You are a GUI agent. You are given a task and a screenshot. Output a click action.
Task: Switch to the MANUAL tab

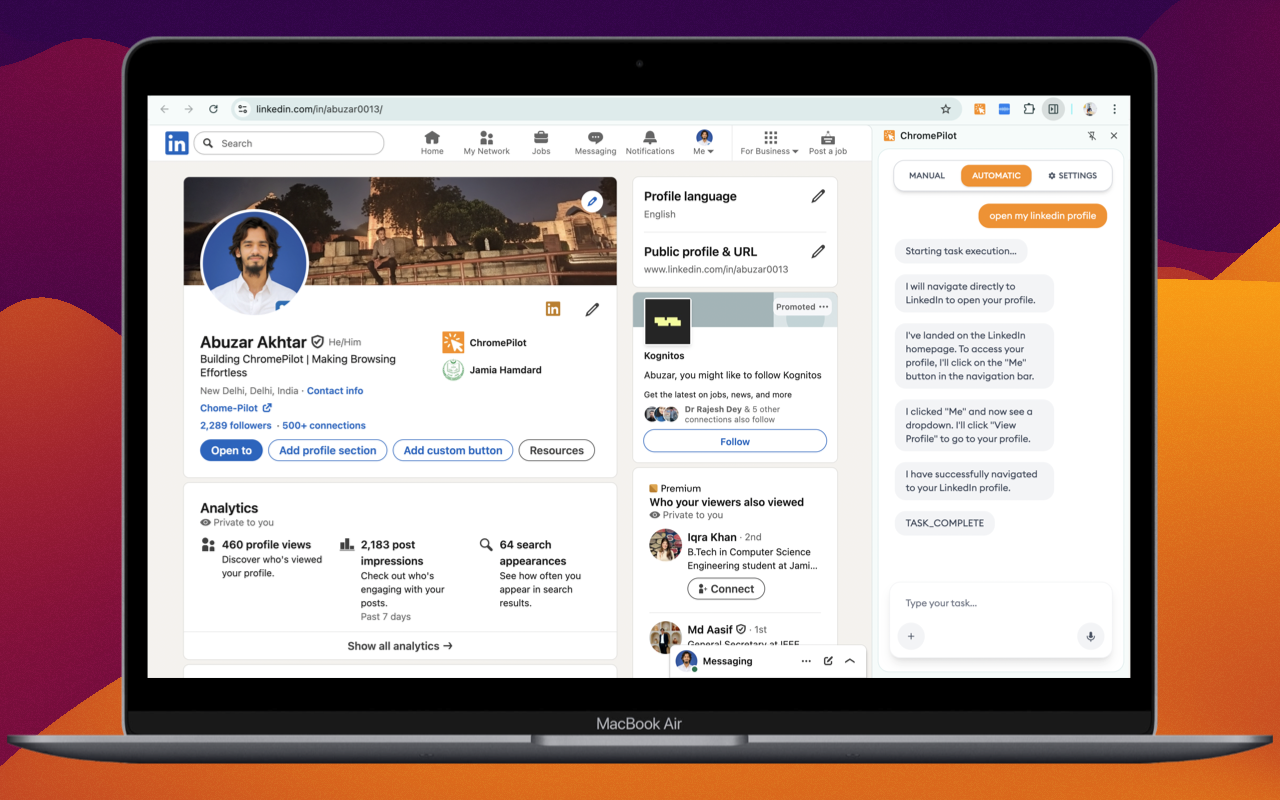(927, 175)
